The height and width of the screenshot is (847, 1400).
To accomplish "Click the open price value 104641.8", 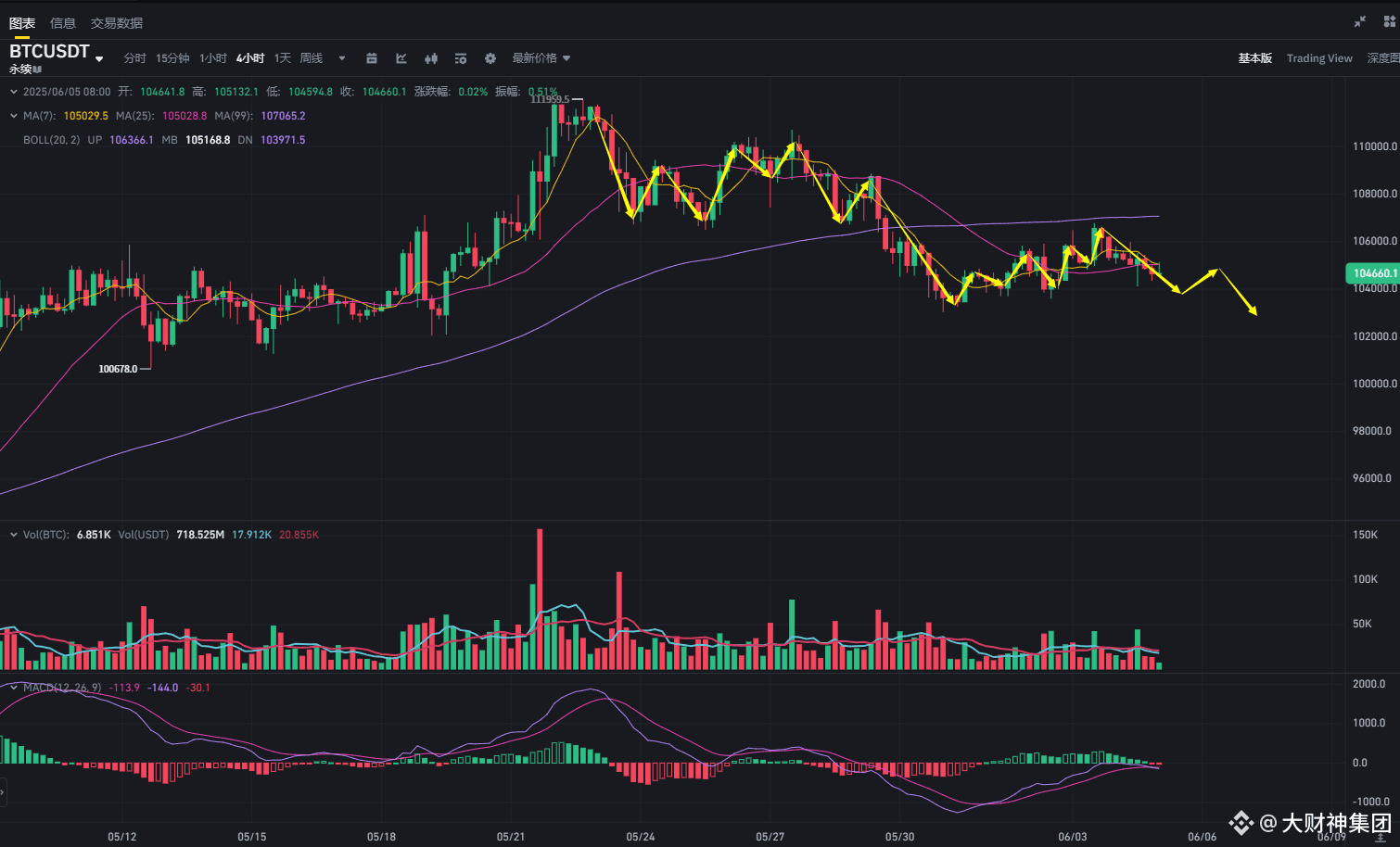I will pyautogui.click(x=162, y=92).
